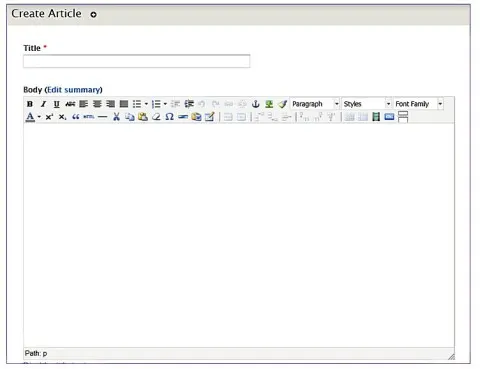Insert blockquote
This screenshot has width=480, height=369.
(76, 117)
